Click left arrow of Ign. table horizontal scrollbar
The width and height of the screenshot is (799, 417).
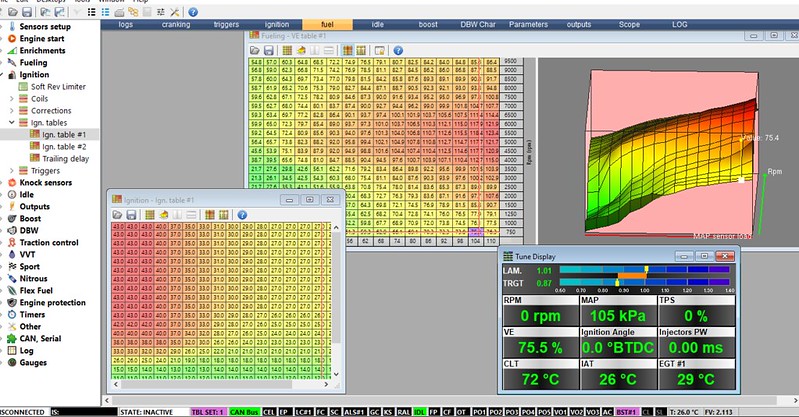coord(116,384)
